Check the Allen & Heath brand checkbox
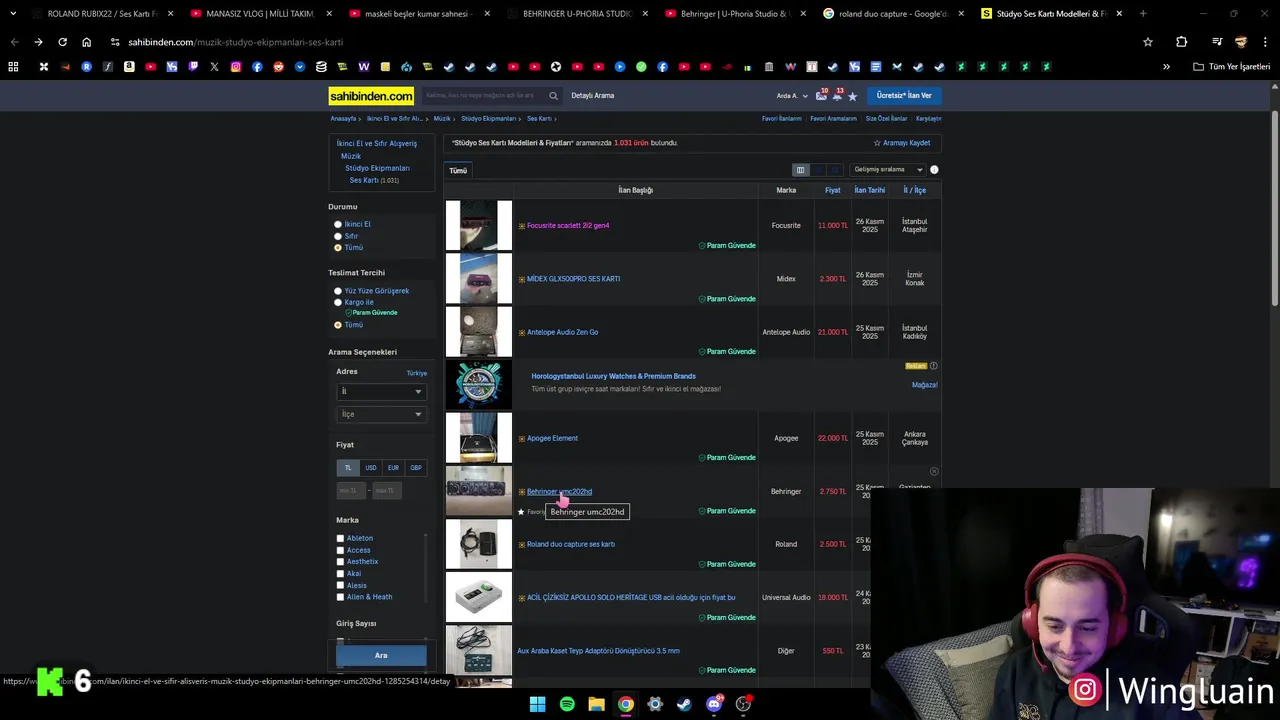 pyautogui.click(x=340, y=597)
